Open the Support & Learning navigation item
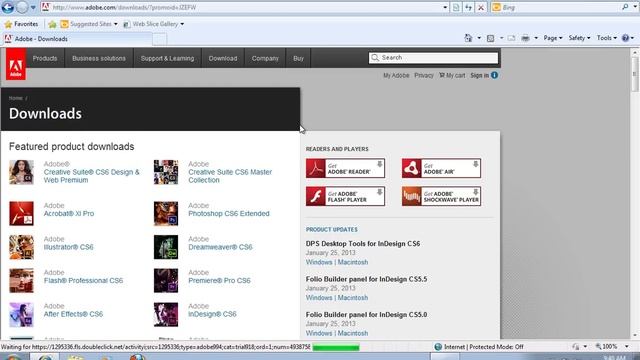This screenshot has height=360, width=640. (x=167, y=58)
